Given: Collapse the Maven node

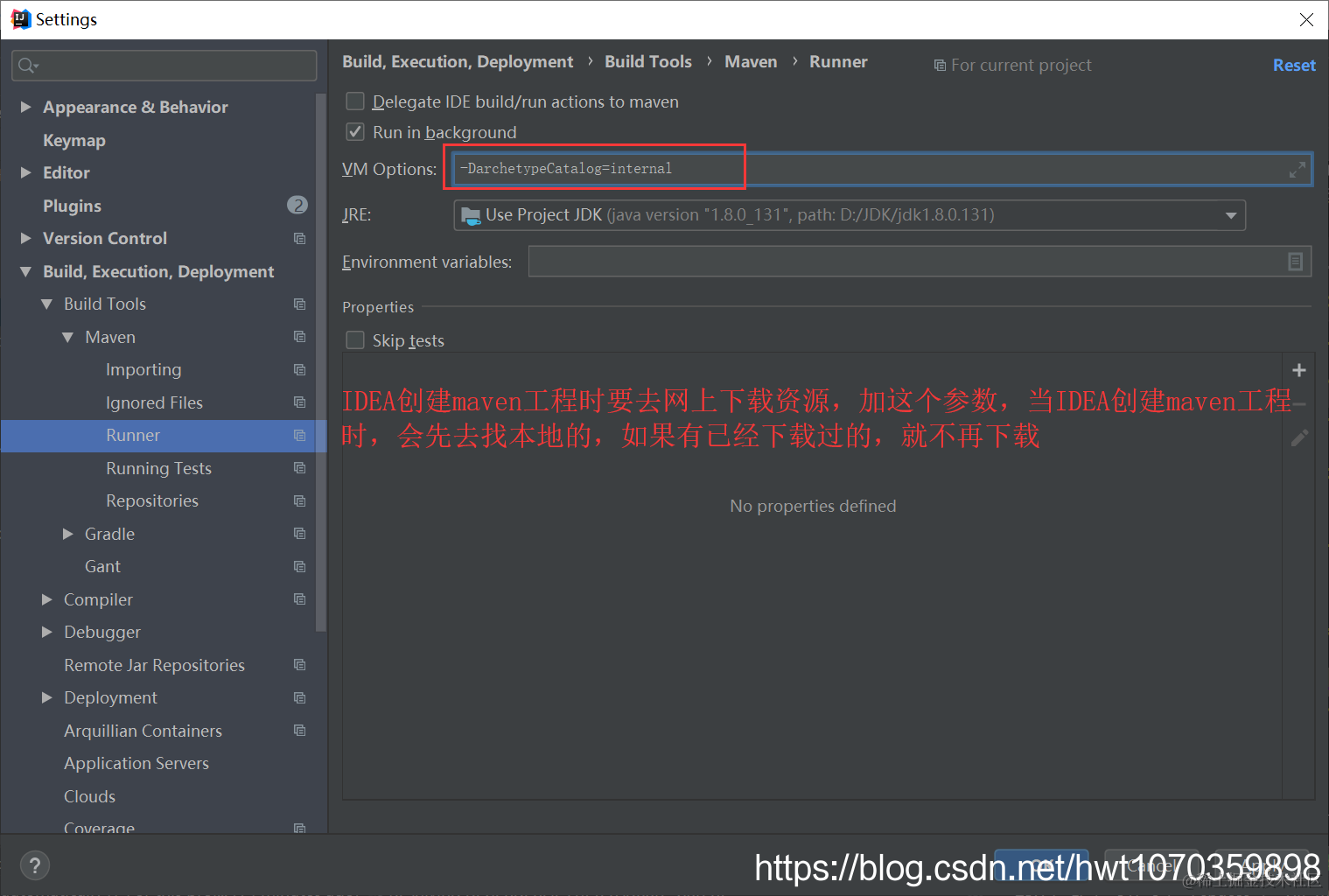Looking at the screenshot, I should point(67,337).
